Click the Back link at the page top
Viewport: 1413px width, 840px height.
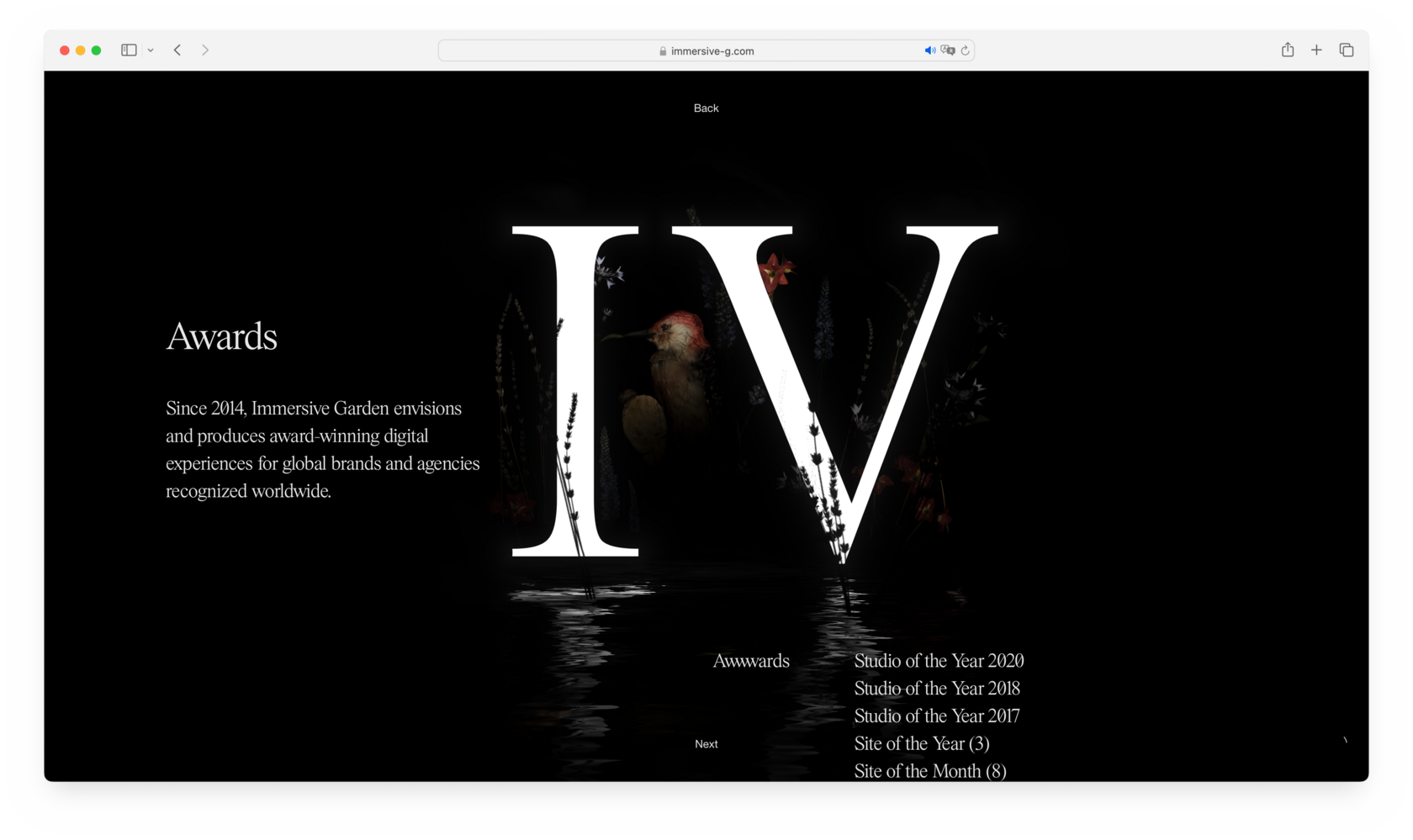click(706, 108)
